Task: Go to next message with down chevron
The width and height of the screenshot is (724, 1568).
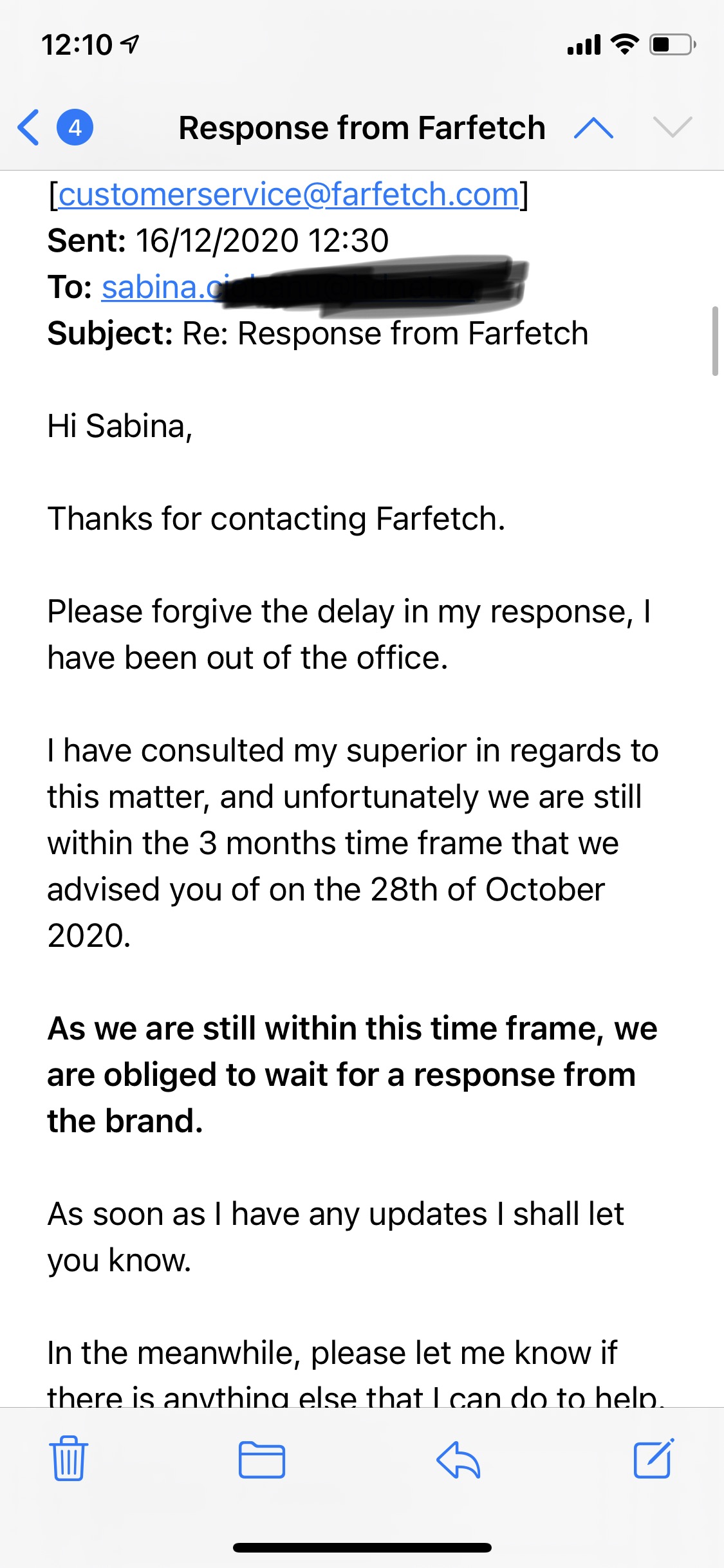Action: [x=673, y=127]
